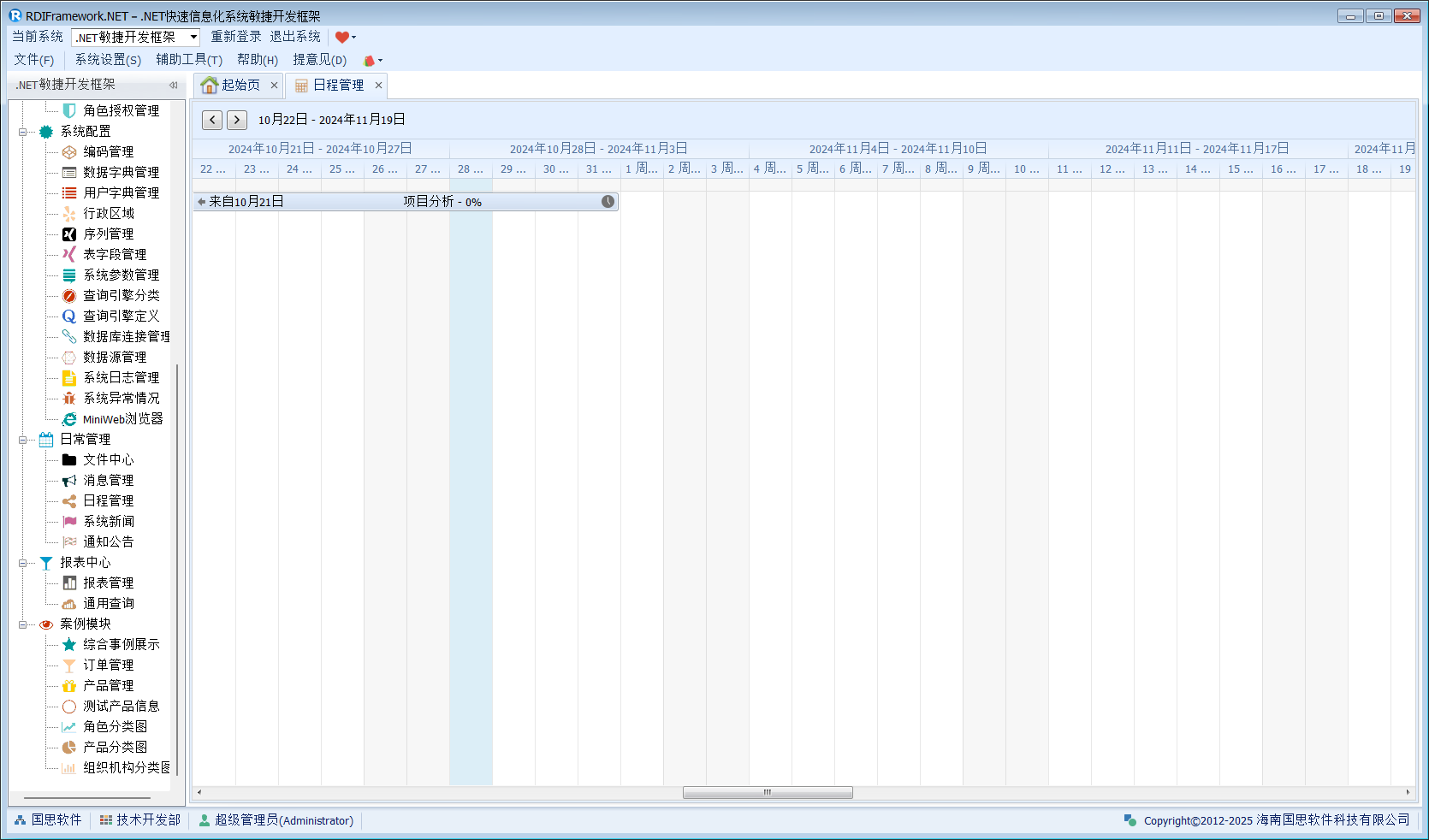The width and height of the screenshot is (1429, 840).
Task: Switch to the 起始页 tab
Action: (231, 85)
